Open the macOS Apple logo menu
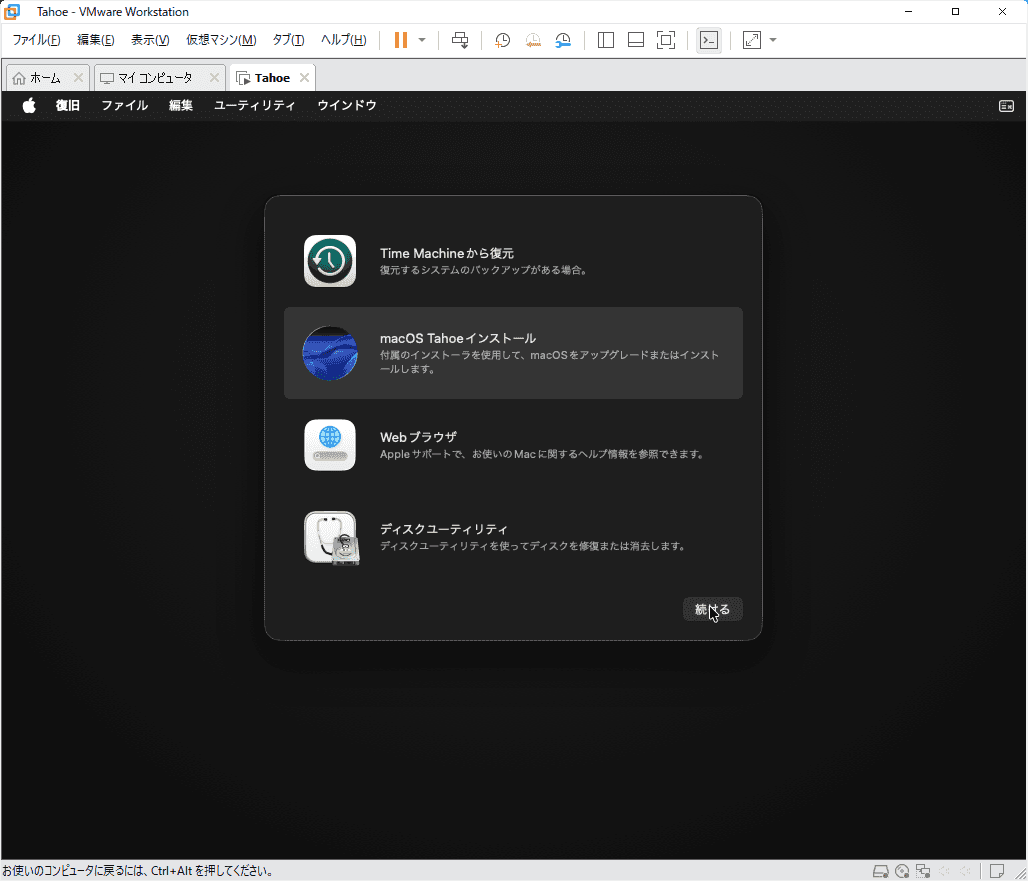1028x881 pixels. pyautogui.click(x=29, y=106)
